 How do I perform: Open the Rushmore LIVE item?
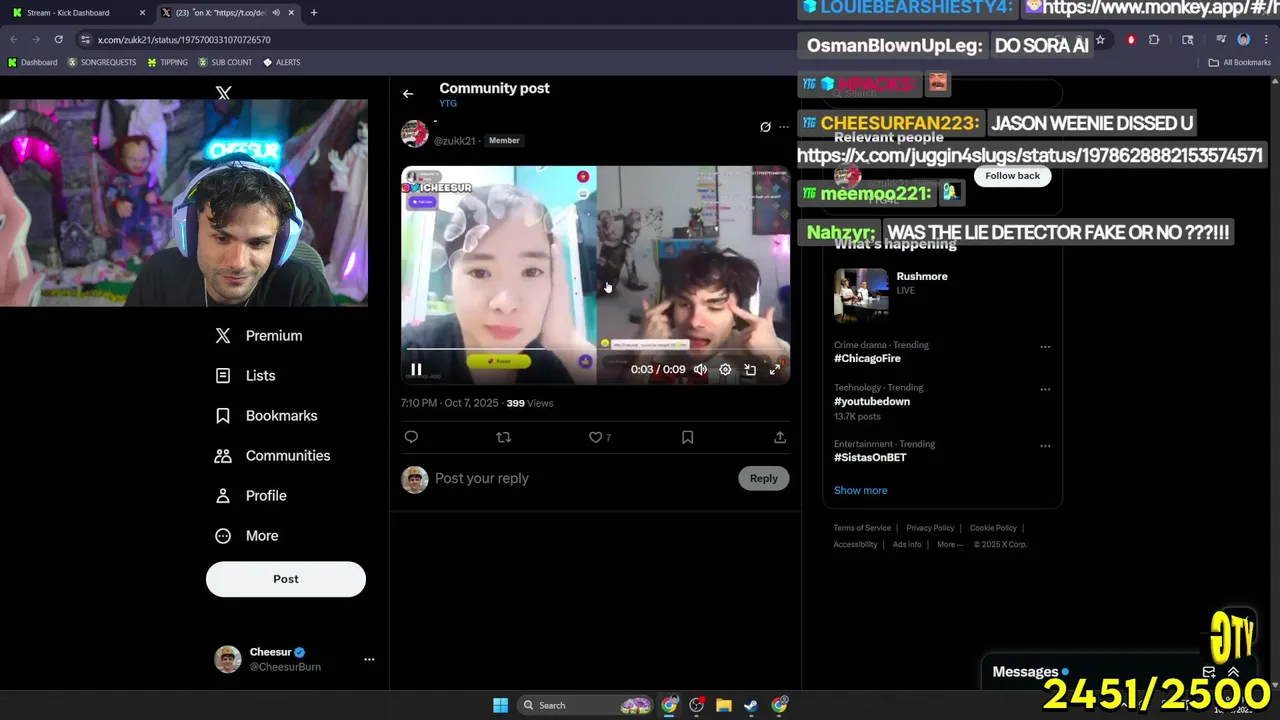coord(942,295)
